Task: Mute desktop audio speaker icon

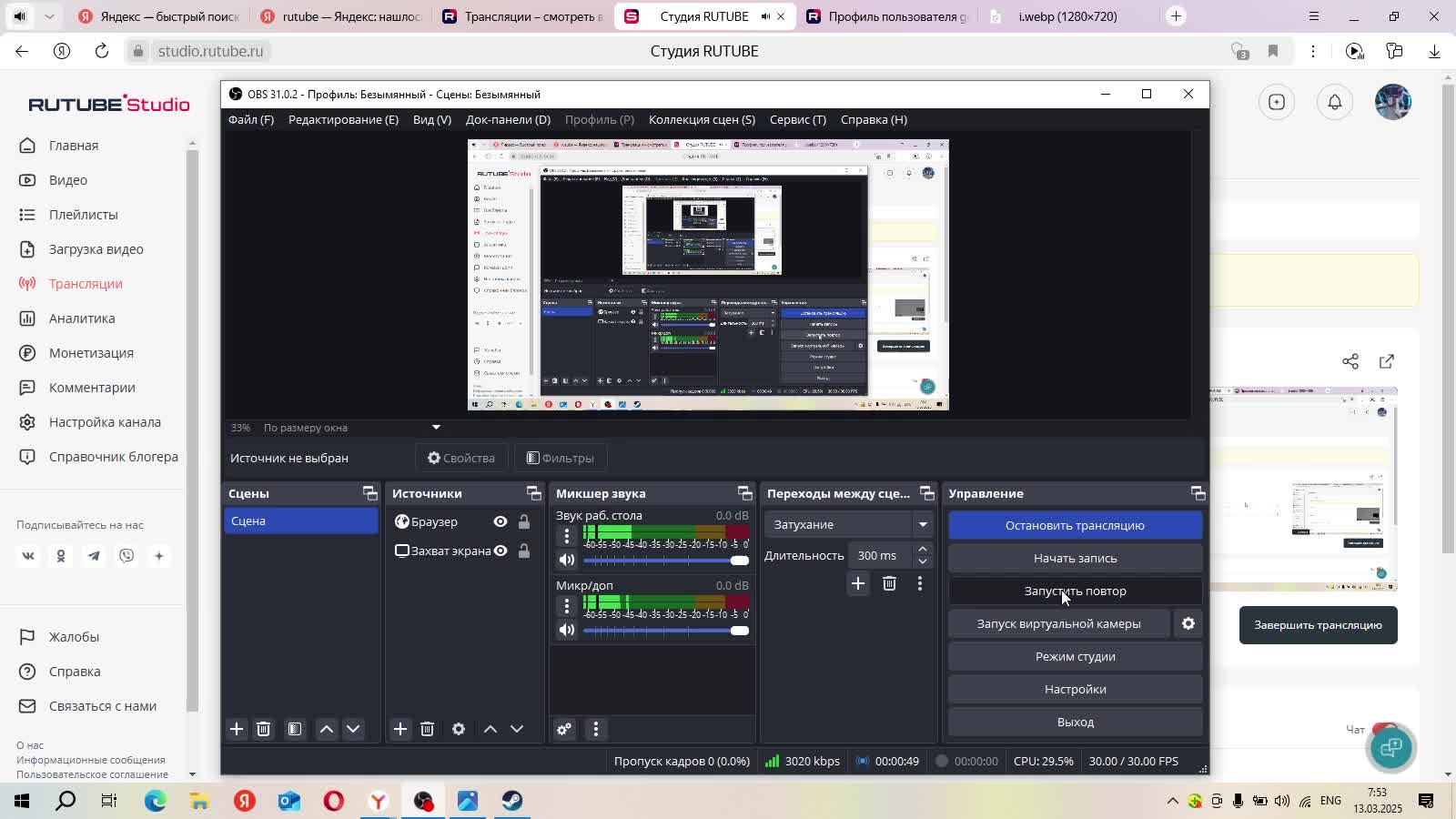Action: tap(567, 560)
